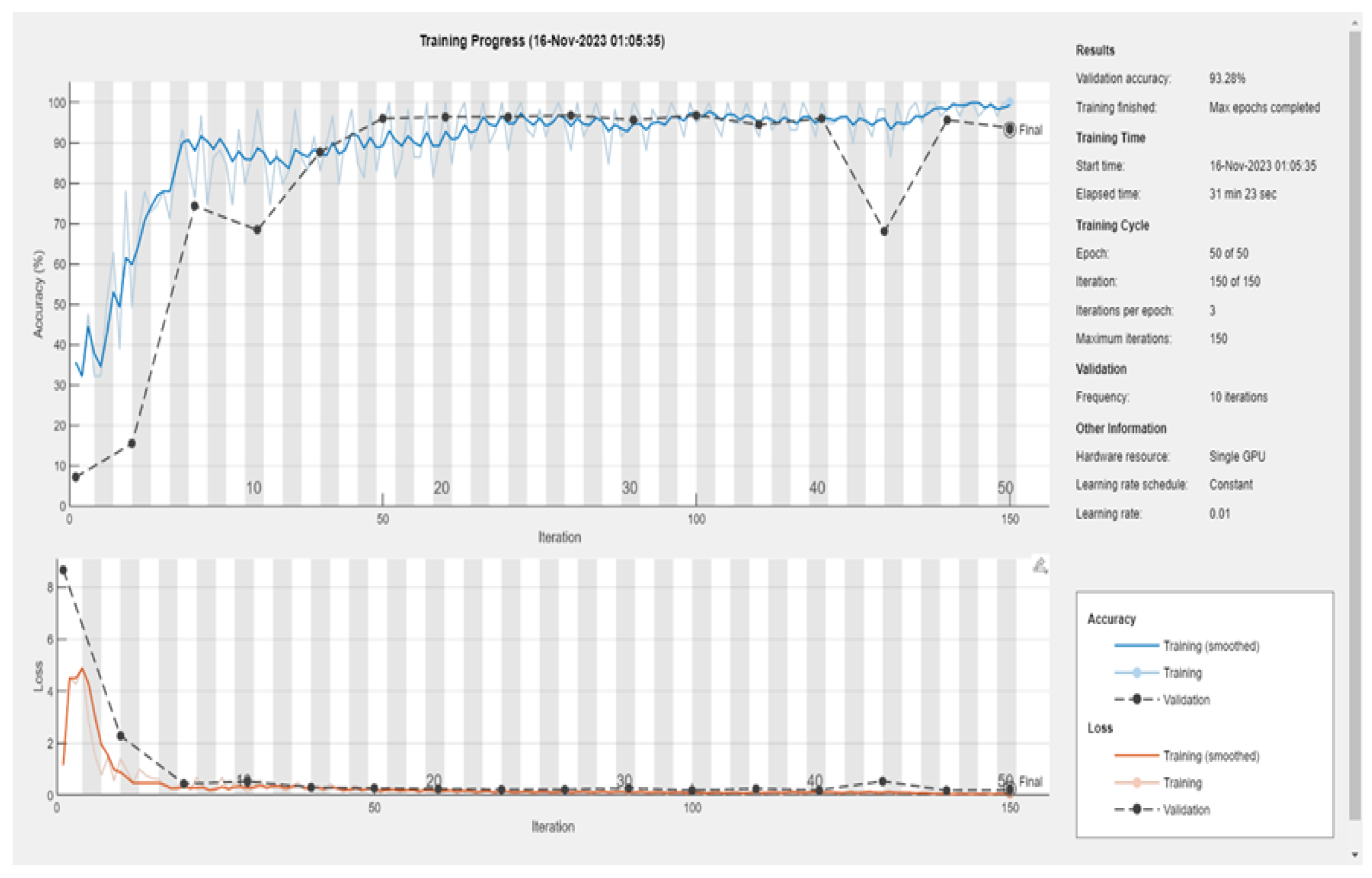Click the scrollbar down arrow
Screen dimensions: 1372x878
(1355, 855)
